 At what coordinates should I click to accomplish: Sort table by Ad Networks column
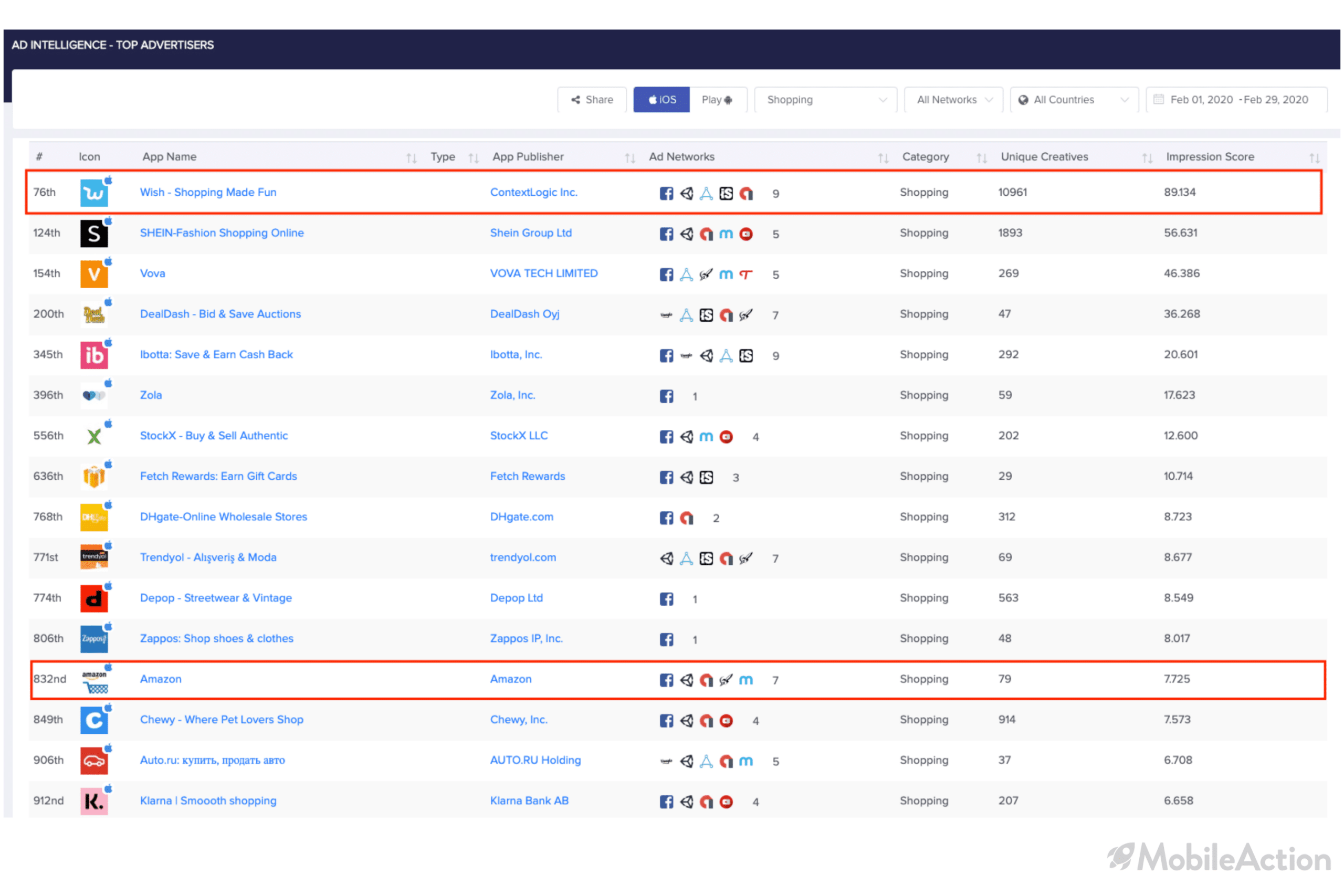coord(884,157)
